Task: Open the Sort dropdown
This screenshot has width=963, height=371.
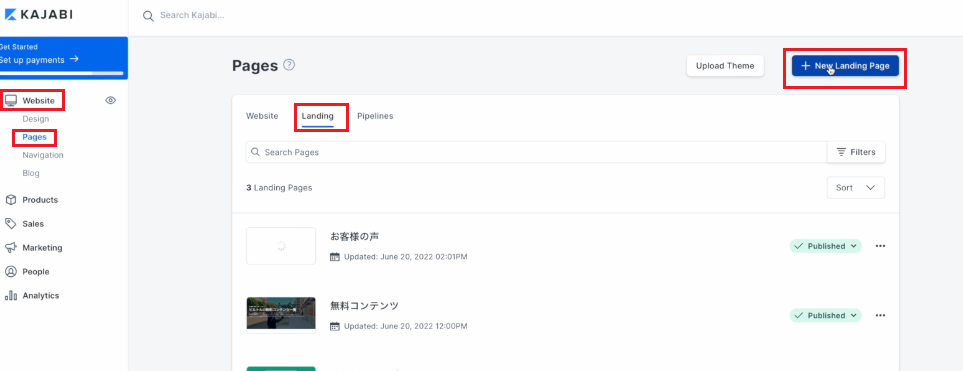Action: pos(856,188)
